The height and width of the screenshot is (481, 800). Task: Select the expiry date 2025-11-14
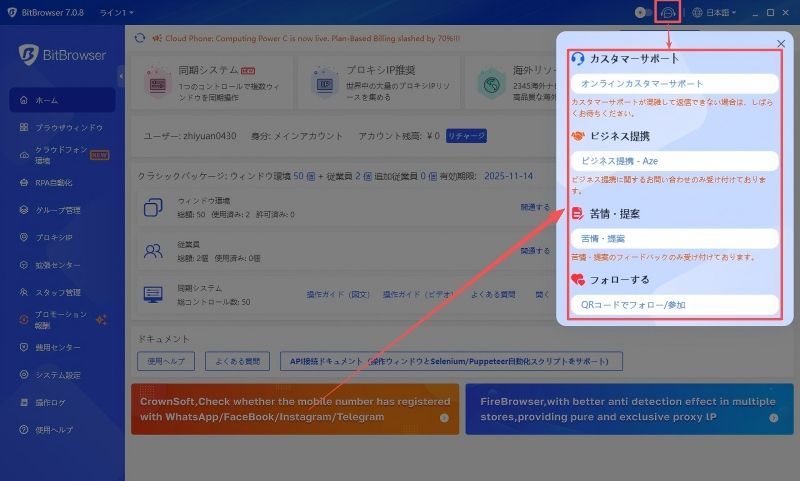pyautogui.click(x=508, y=176)
